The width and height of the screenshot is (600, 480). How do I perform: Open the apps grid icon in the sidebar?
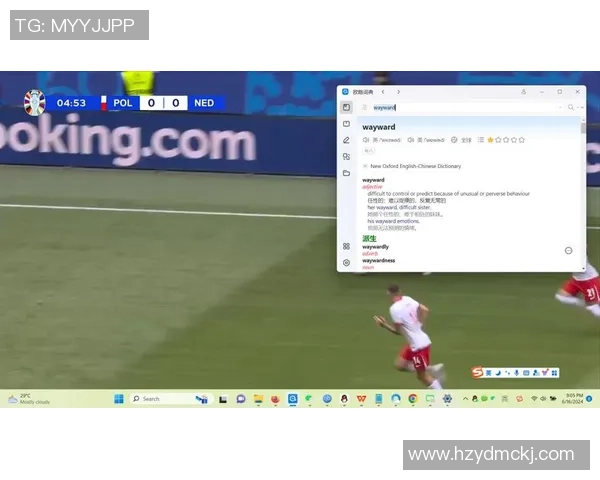346,246
